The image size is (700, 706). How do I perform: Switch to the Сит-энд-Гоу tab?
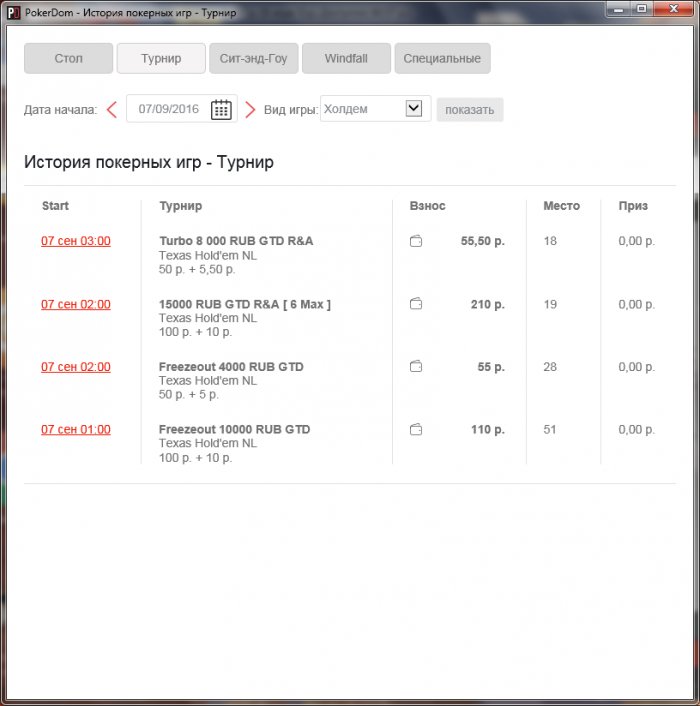point(253,58)
